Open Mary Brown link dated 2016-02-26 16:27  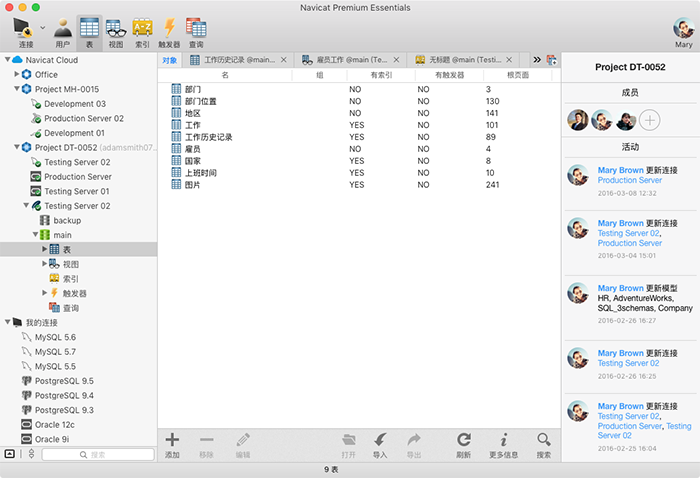620,288
